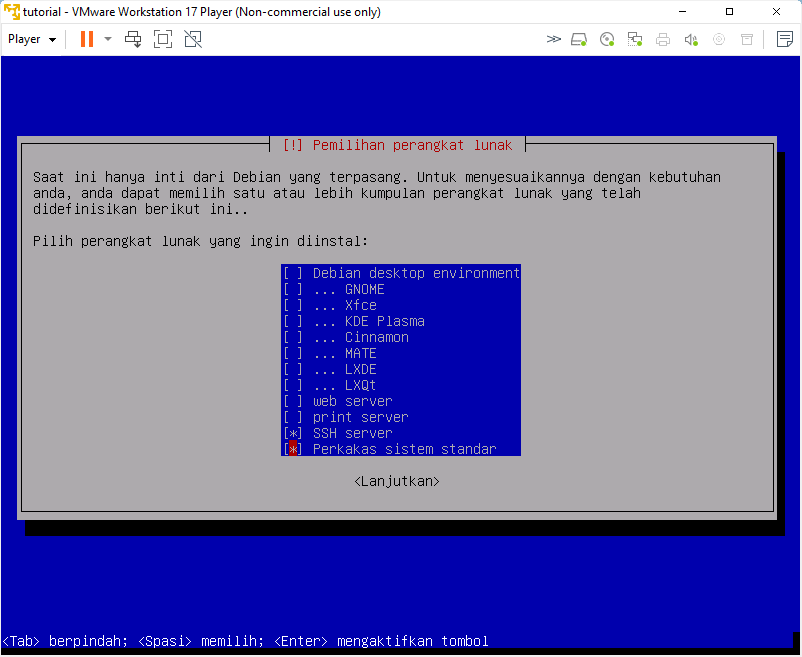This screenshot has width=802, height=657.
Task: Send Ctrl+Alt+Del to the virtual machine
Action: [133, 39]
